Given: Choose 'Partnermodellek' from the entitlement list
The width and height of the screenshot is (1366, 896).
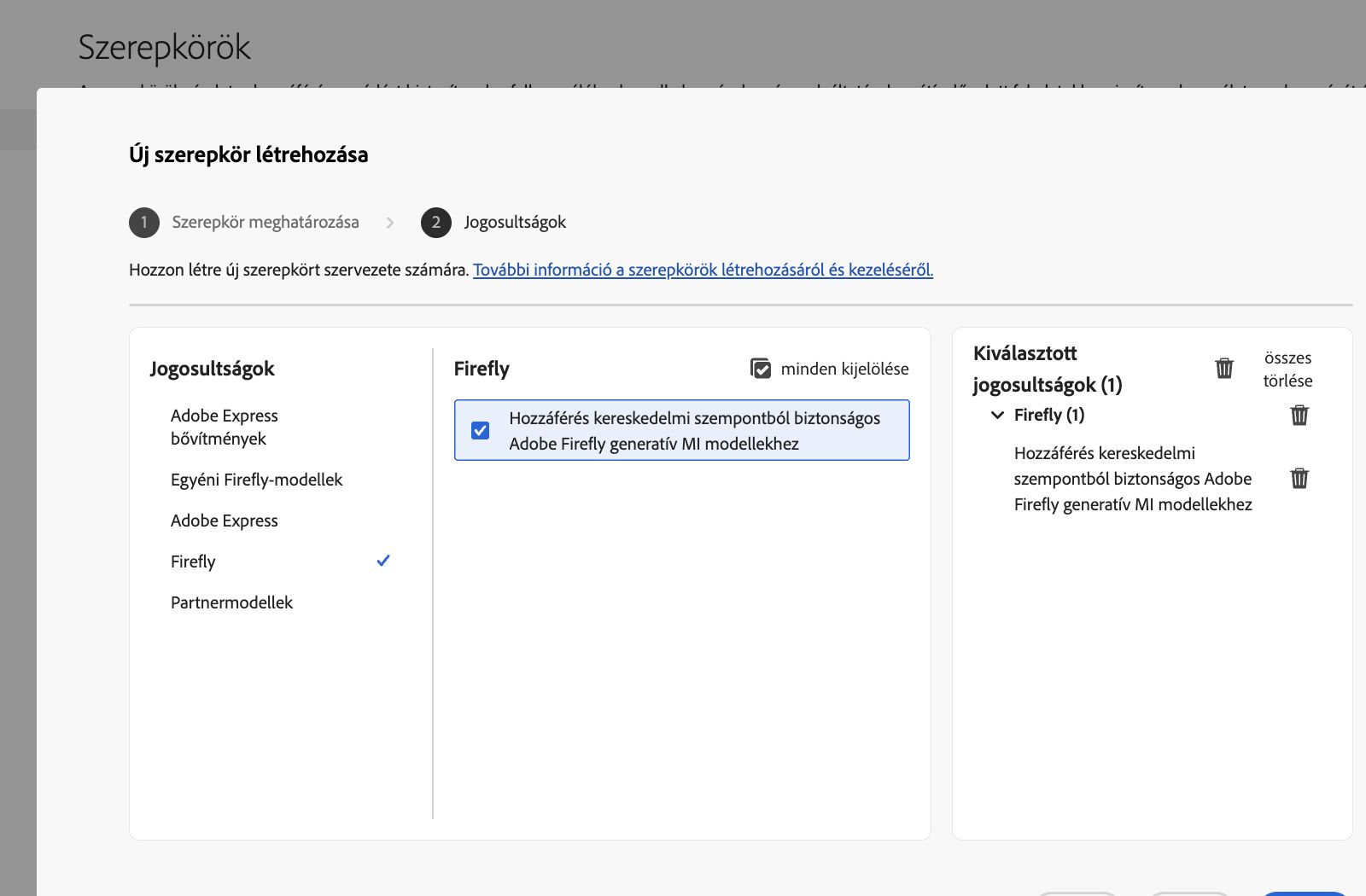Looking at the screenshot, I should coord(231,602).
